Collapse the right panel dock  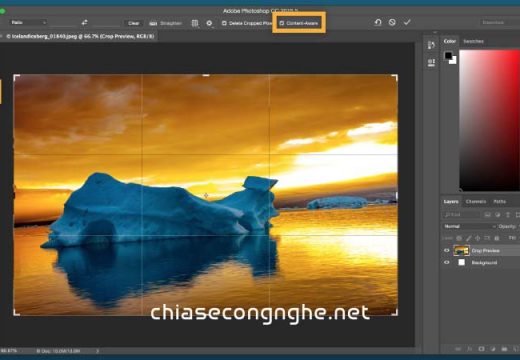coord(435,33)
